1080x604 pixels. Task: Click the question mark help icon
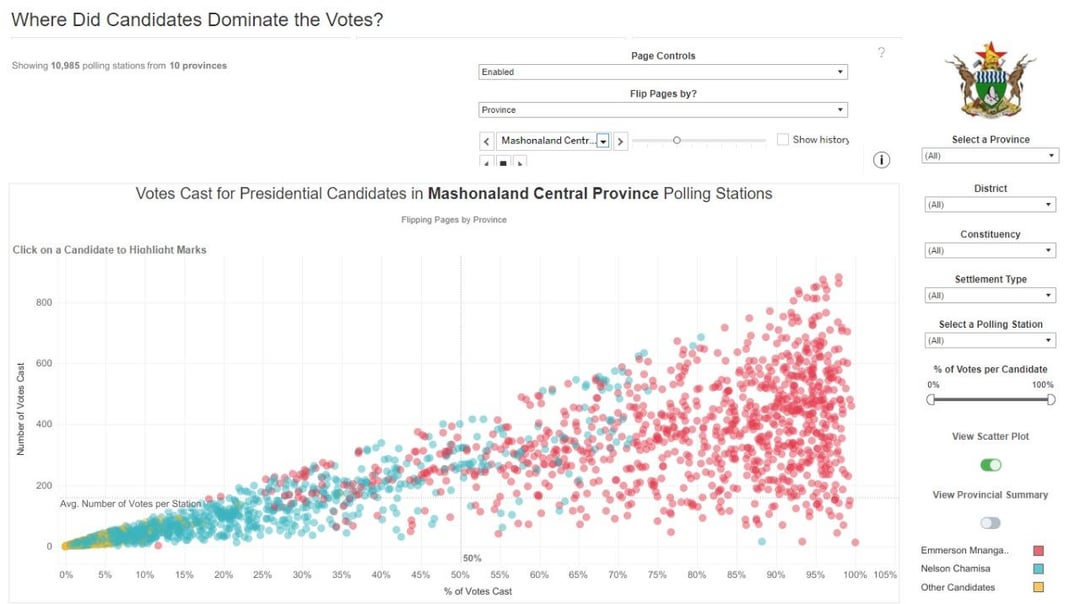(881, 52)
